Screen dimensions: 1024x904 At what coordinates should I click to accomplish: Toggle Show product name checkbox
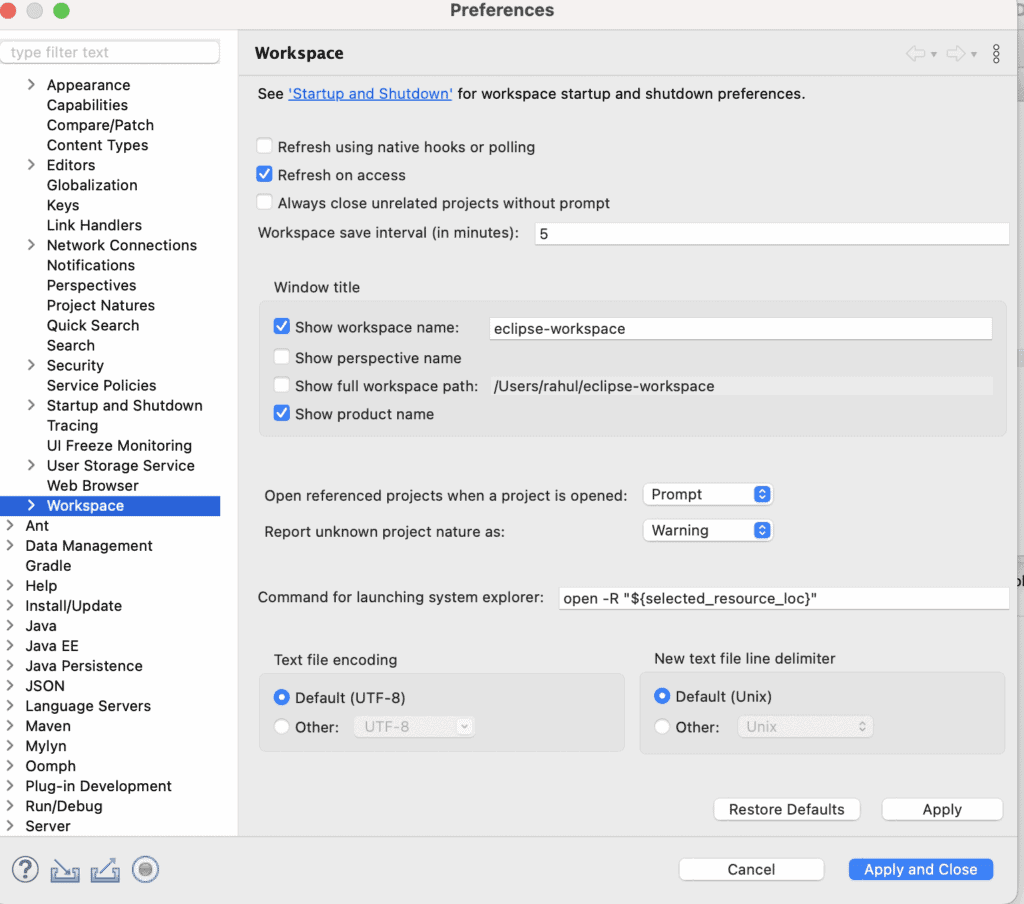click(281, 413)
